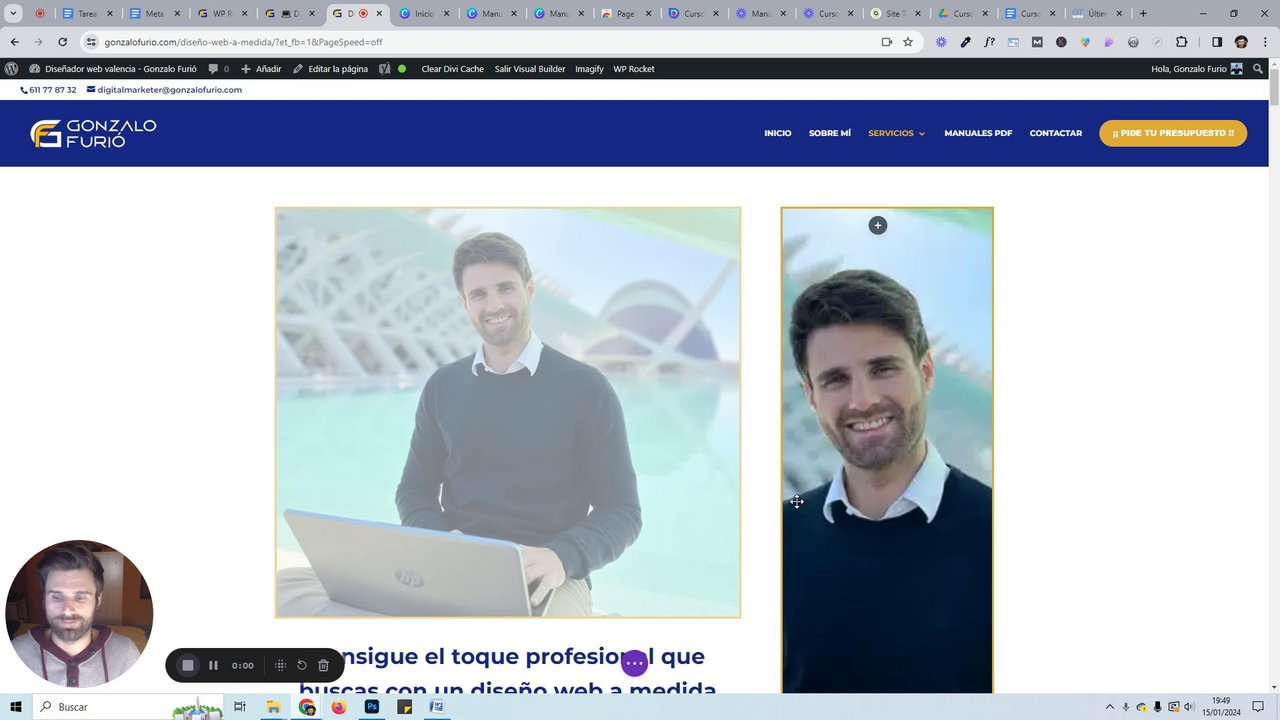Open CONTACTAR page
Viewport: 1280px width, 720px height.
pos(1056,133)
